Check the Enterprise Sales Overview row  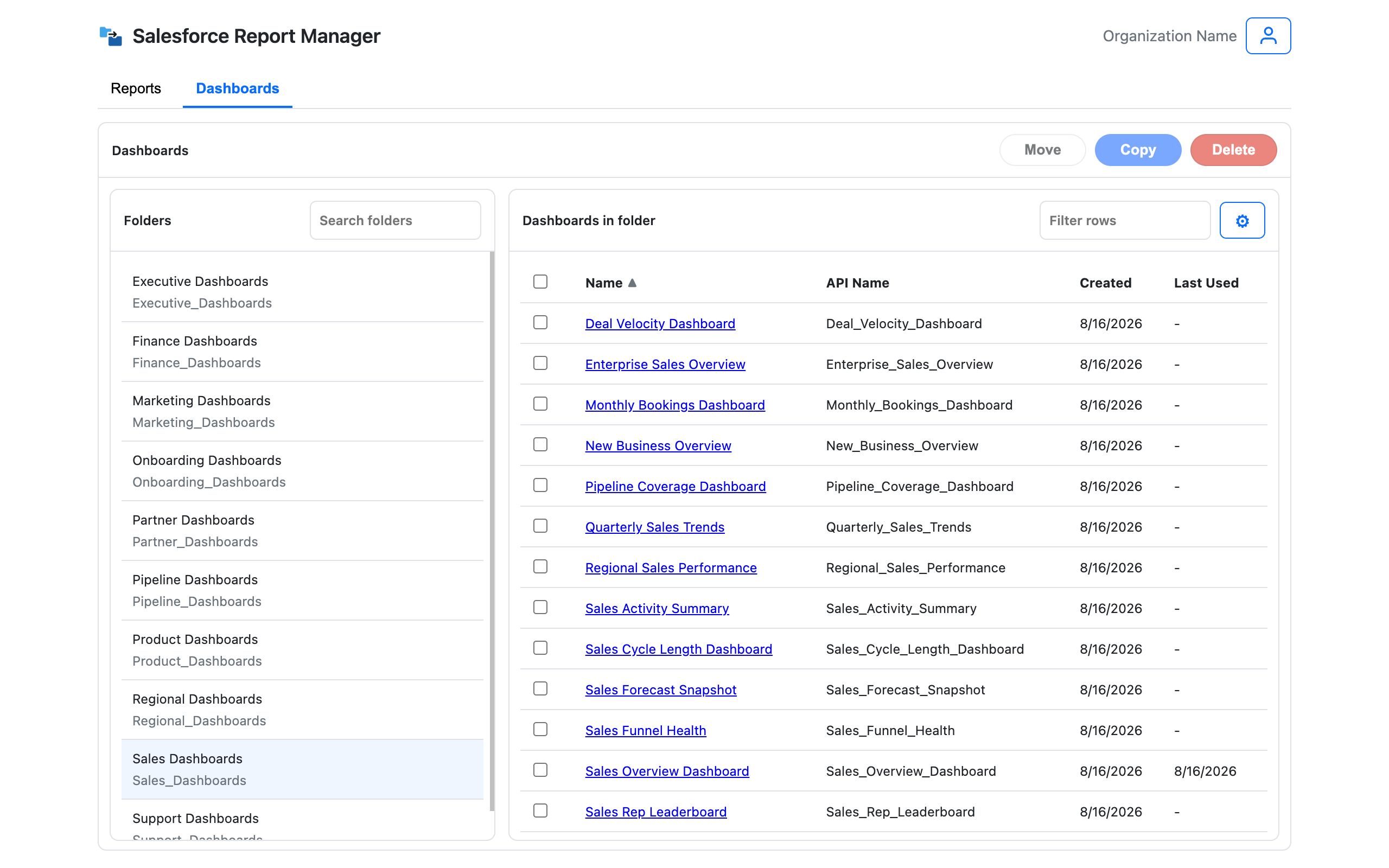pos(540,363)
